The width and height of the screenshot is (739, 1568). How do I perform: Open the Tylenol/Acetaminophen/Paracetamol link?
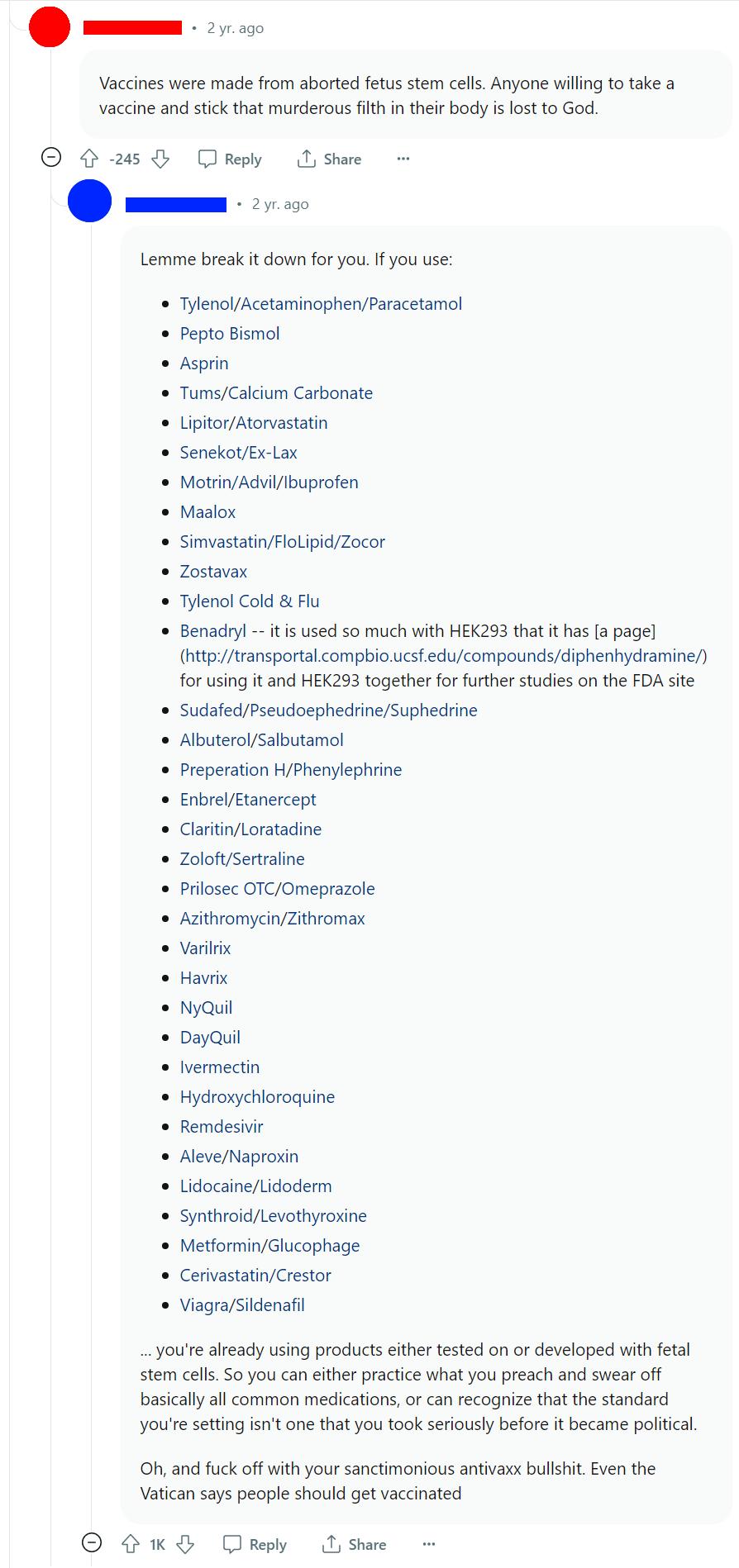point(321,303)
